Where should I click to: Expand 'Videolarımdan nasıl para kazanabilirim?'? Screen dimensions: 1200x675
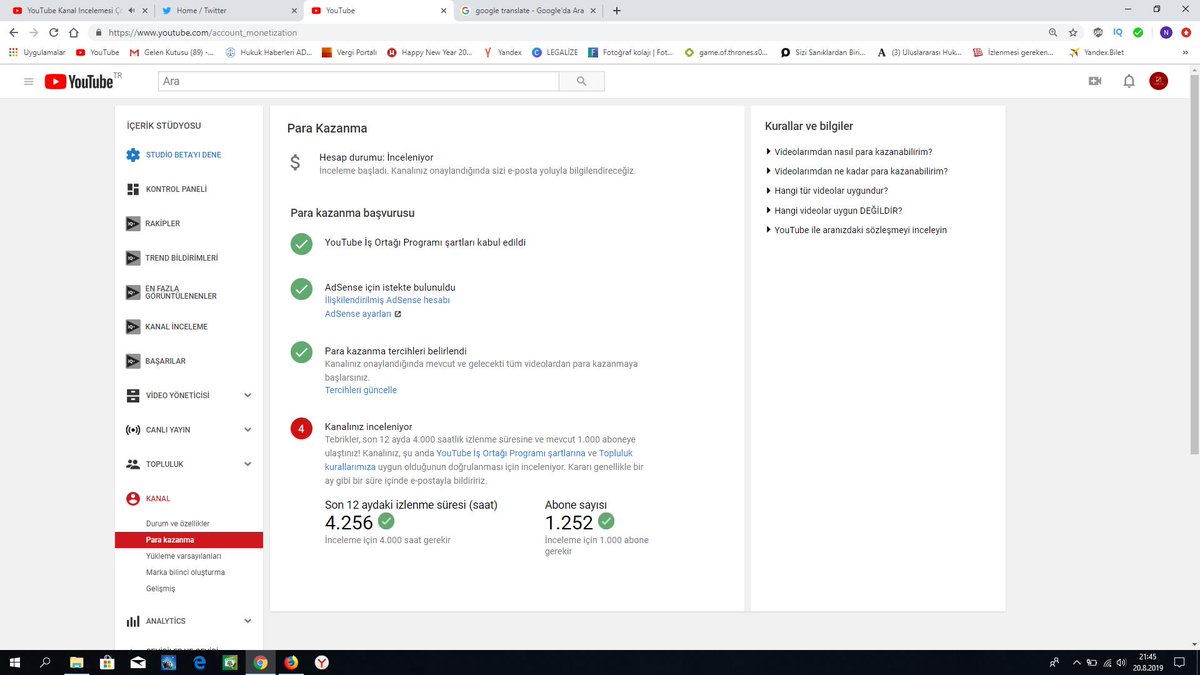pyautogui.click(x=848, y=152)
